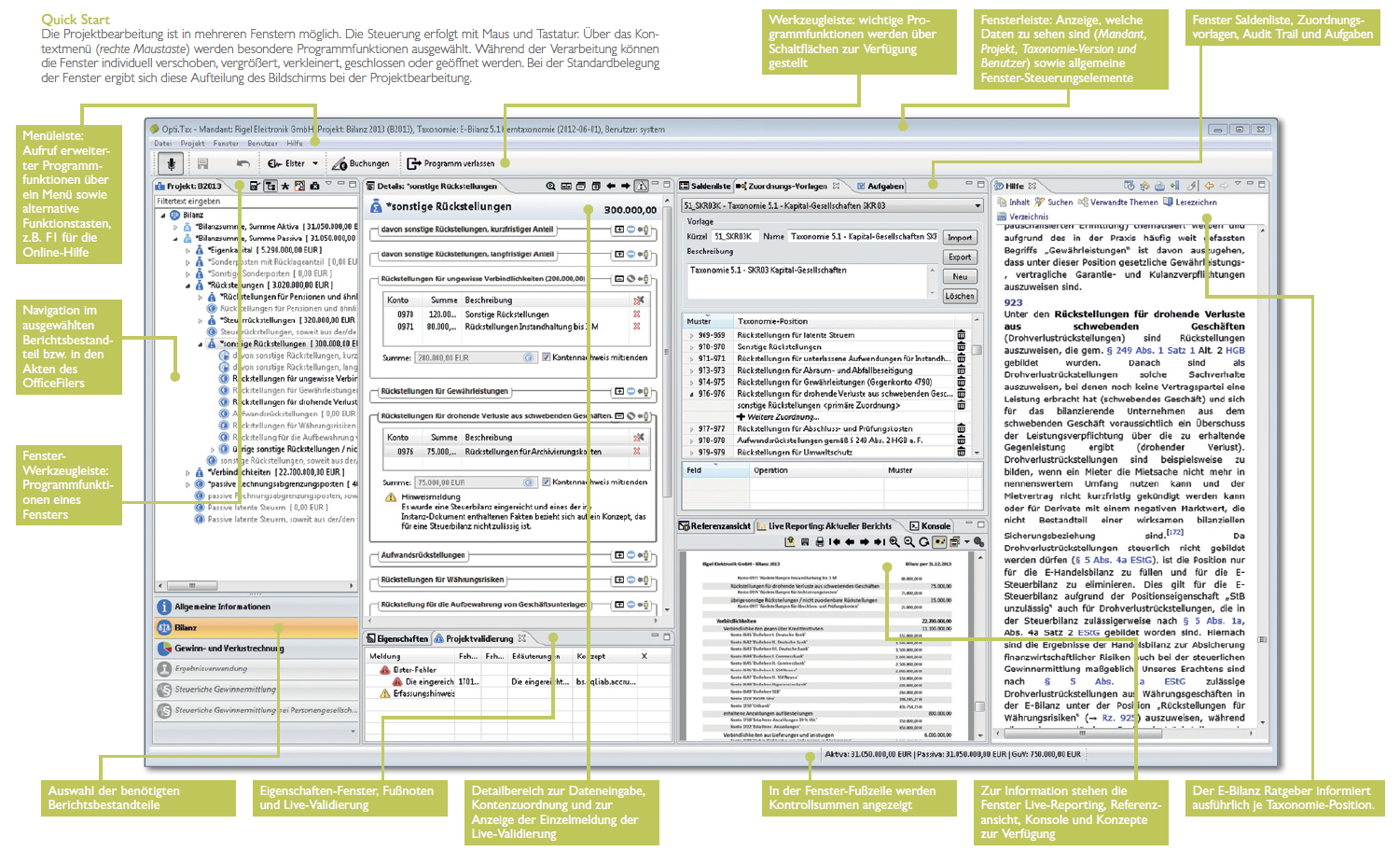Viewport: 1400px width, 866px height.
Task: Click the Neu button
Action: (960, 276)
